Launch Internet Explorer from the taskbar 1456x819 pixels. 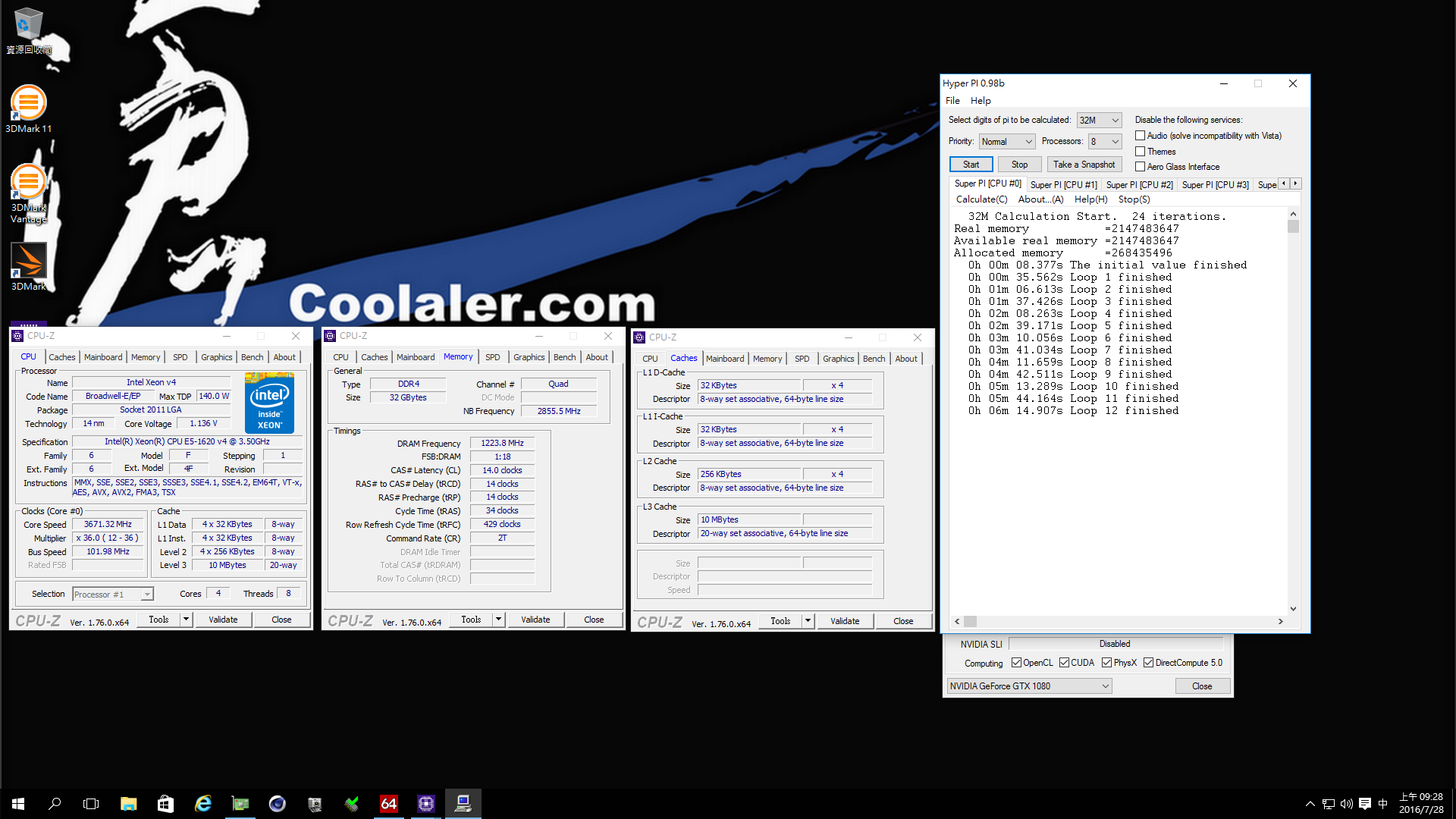pyautogui.click(x=202, y=804)
